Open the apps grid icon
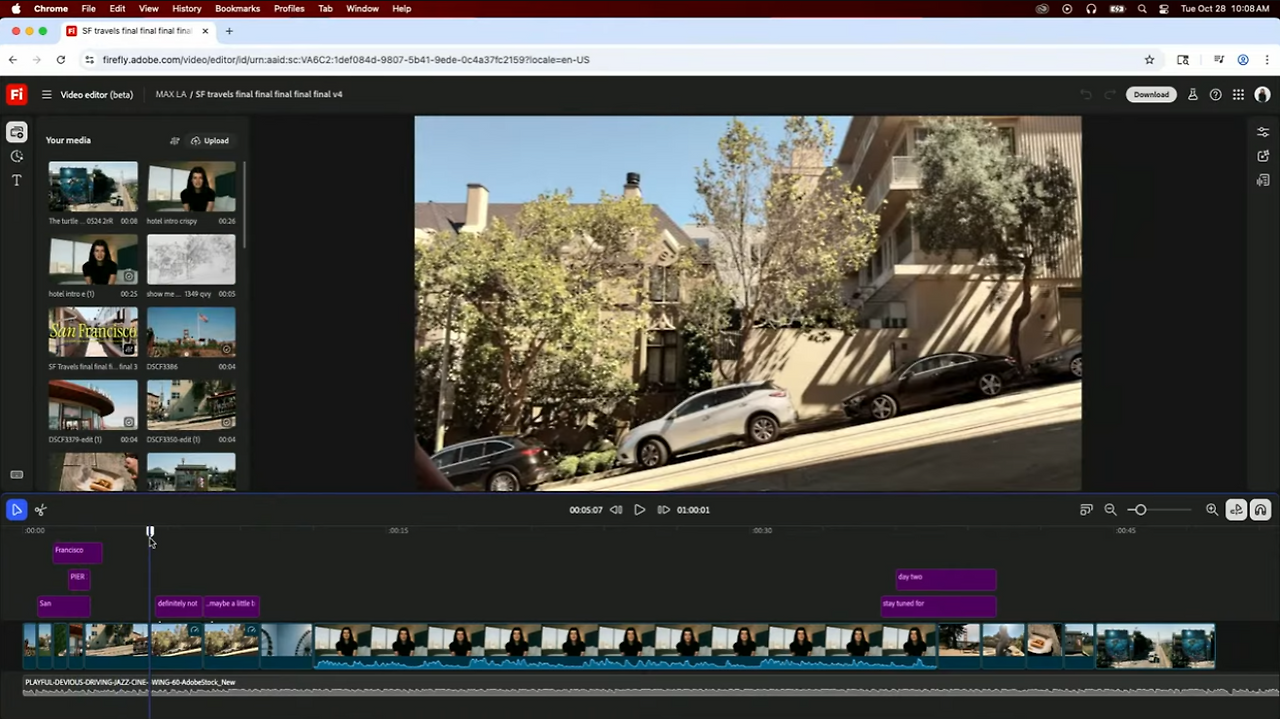 1238,95
